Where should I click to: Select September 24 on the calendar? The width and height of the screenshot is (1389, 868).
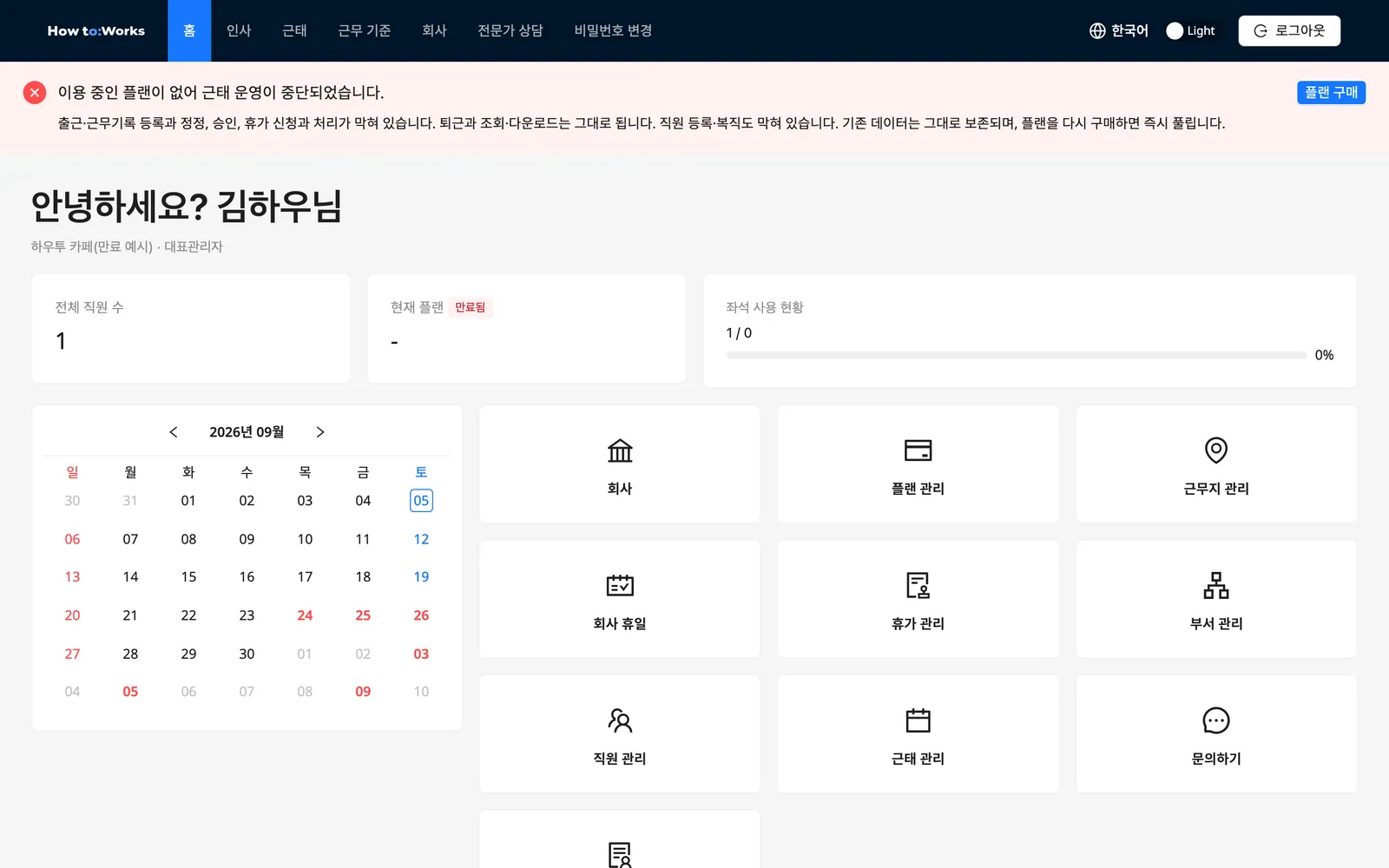(x=305, y=615)
